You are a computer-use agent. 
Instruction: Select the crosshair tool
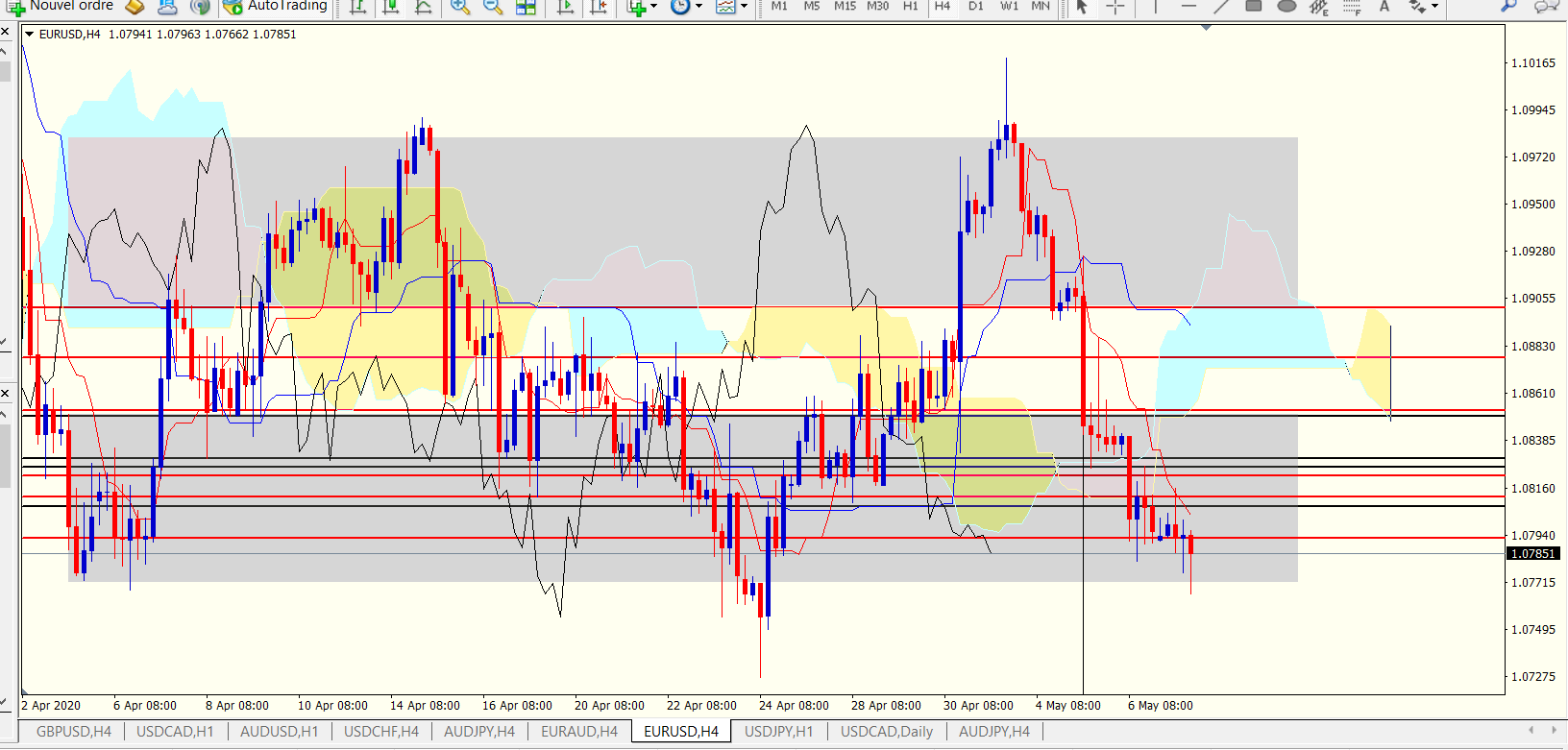(x=1115, y=7)
